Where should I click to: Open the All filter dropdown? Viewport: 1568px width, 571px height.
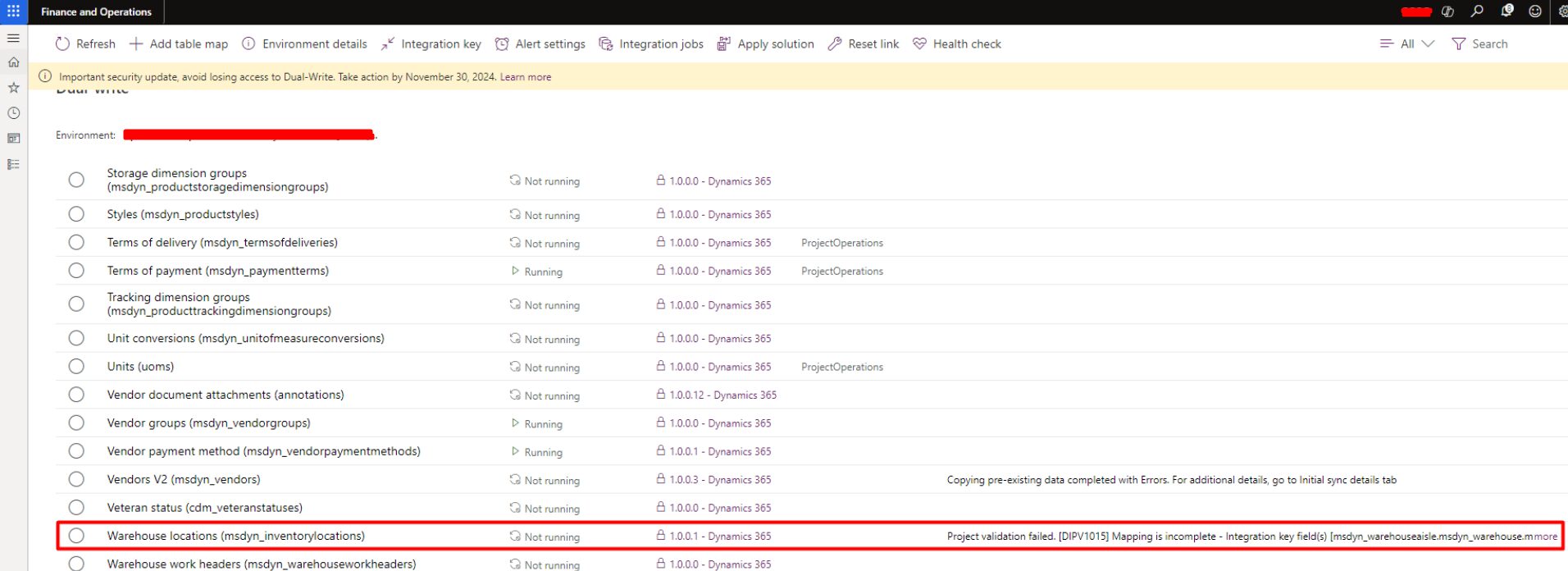1406,43
